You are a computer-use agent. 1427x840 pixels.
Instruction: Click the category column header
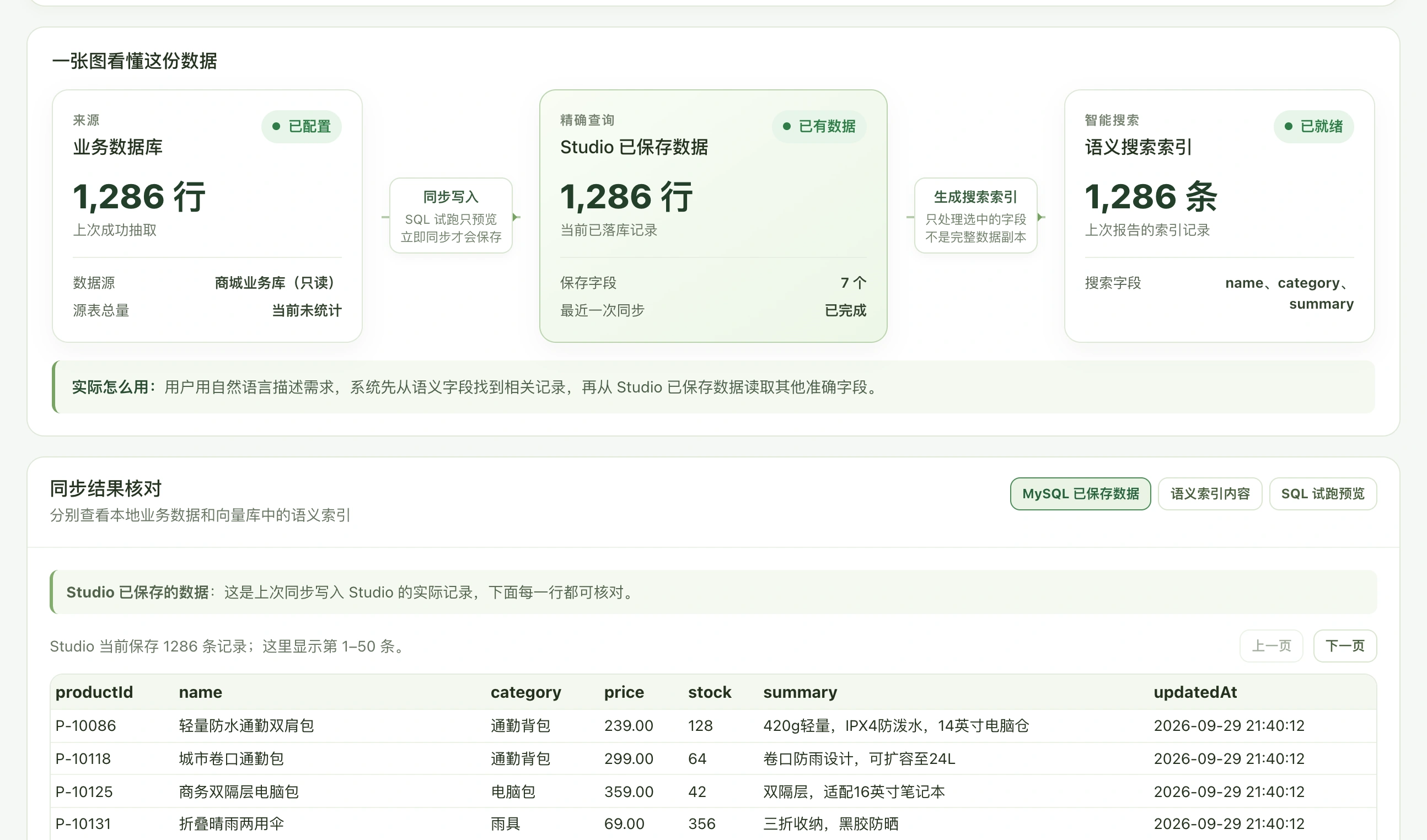(x=525, y=692)
